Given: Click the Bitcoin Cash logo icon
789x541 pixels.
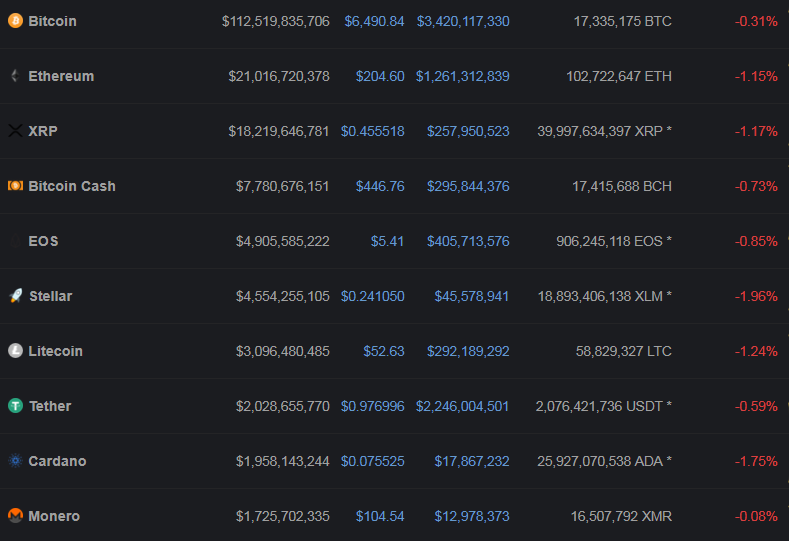Looking at the screenshot, I should (x=15, y=186).
